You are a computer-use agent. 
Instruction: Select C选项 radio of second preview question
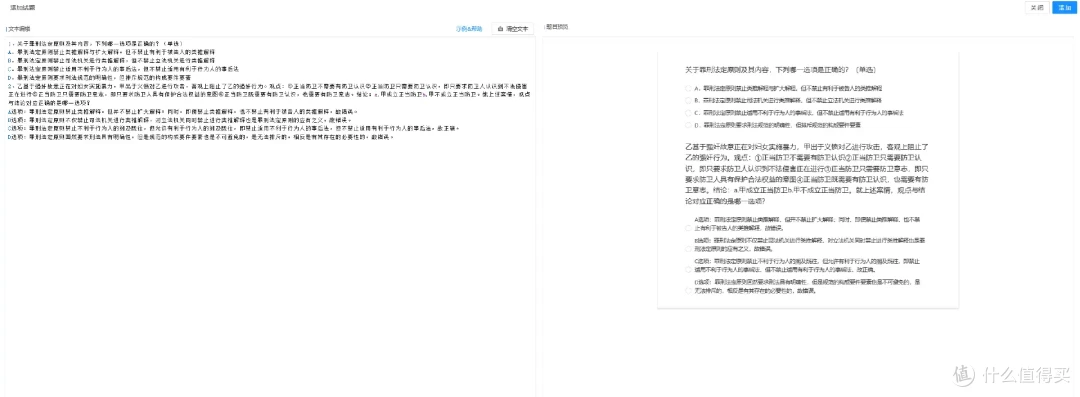click(688, 269)
